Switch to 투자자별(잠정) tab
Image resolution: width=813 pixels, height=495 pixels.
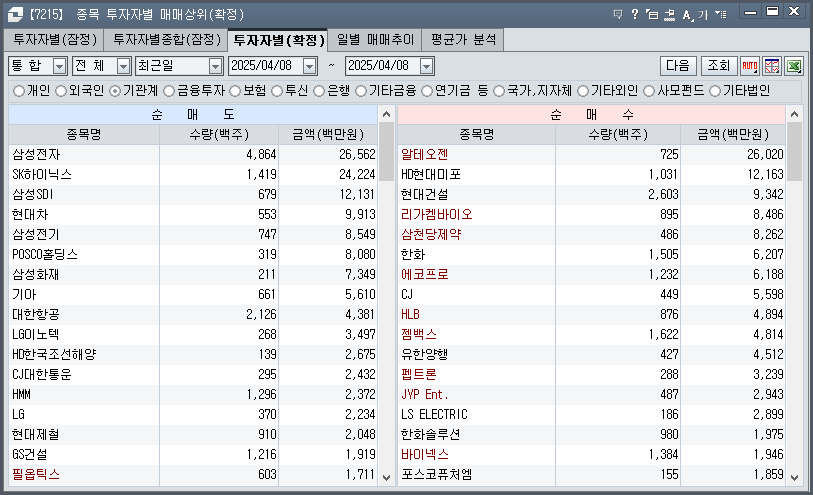pyautogui.click(x=54, y=39)
